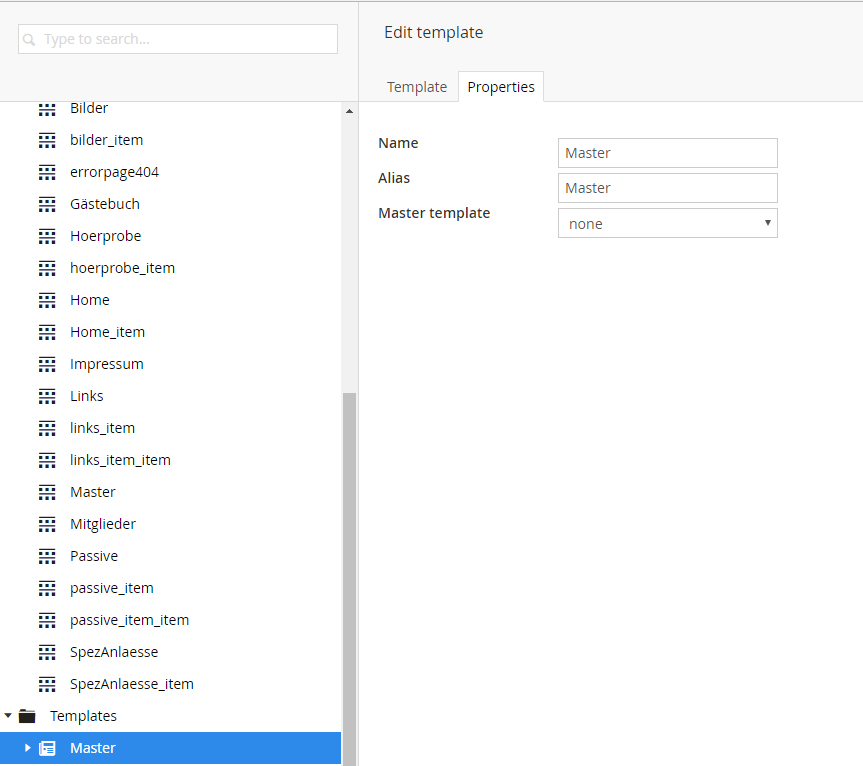The width and height of the screenshot is (863, 766).
Task: Click the SpezAnlaesse grid icon
Action: click(47, 652)
